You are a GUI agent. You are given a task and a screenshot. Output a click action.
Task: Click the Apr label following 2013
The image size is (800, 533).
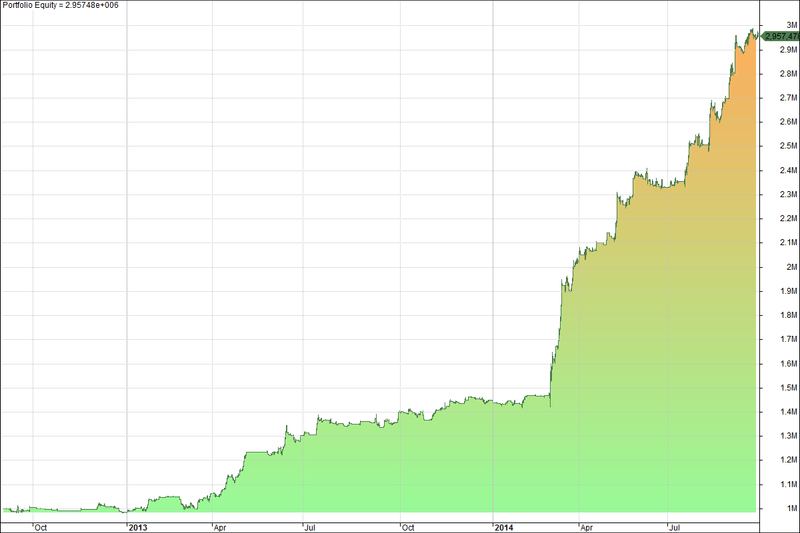(x=220, y=527)
